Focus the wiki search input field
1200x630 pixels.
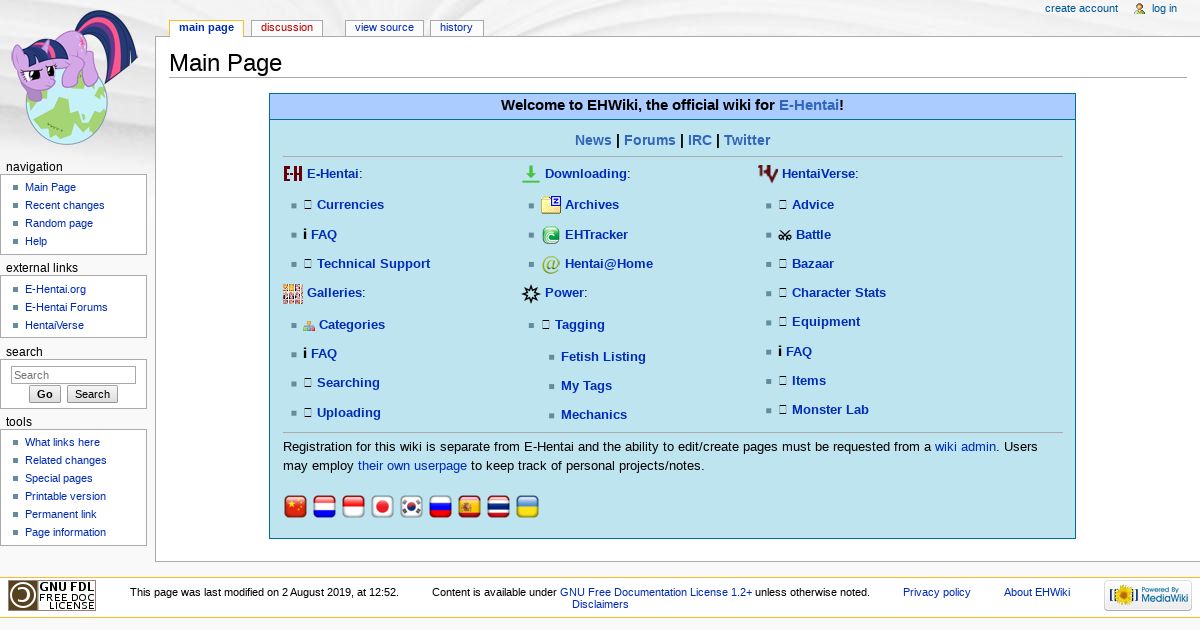coord(73,375)
